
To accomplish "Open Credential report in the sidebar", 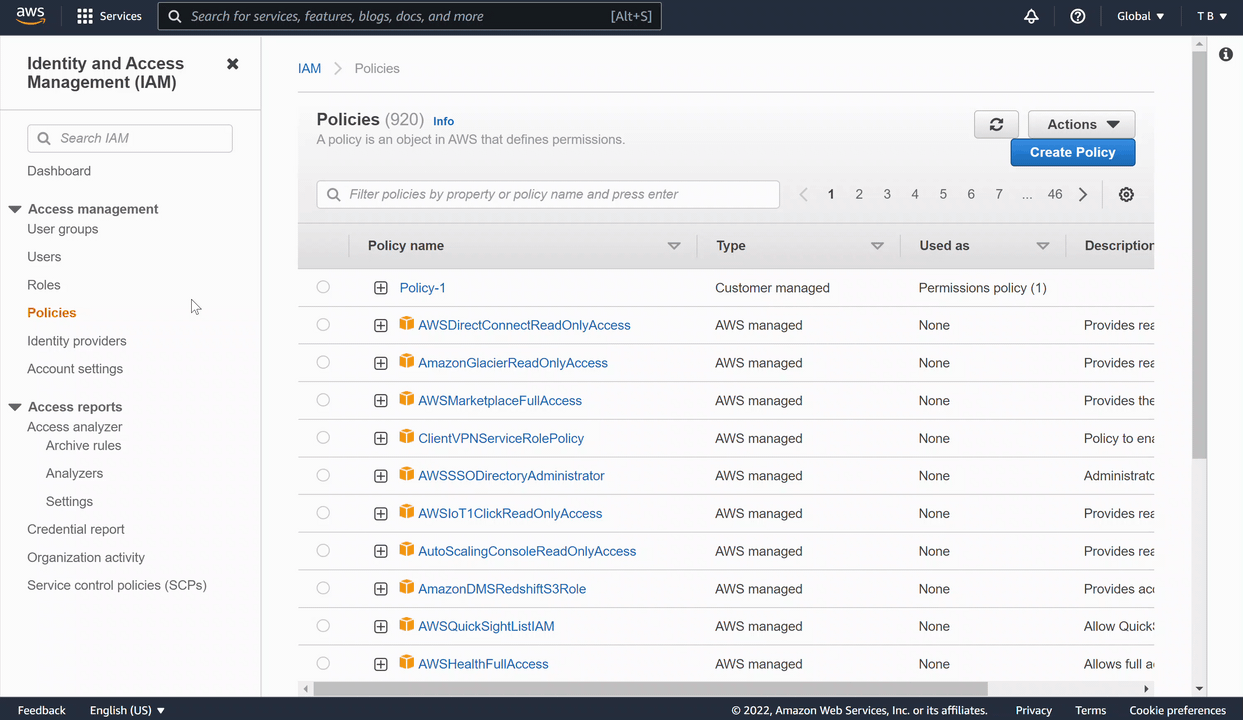I will coord(76,529).
